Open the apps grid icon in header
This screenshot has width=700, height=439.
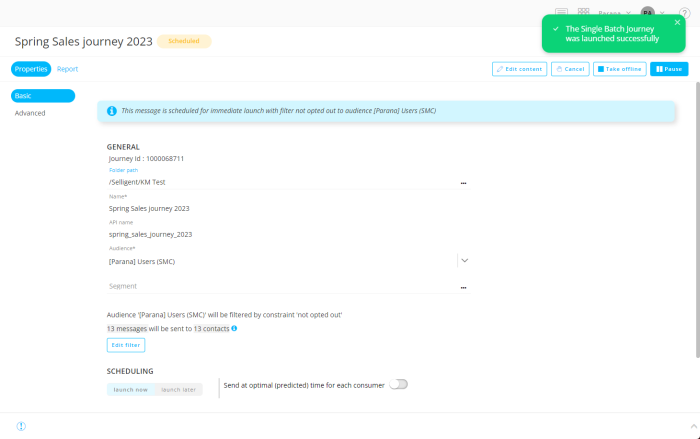point(583,12)
